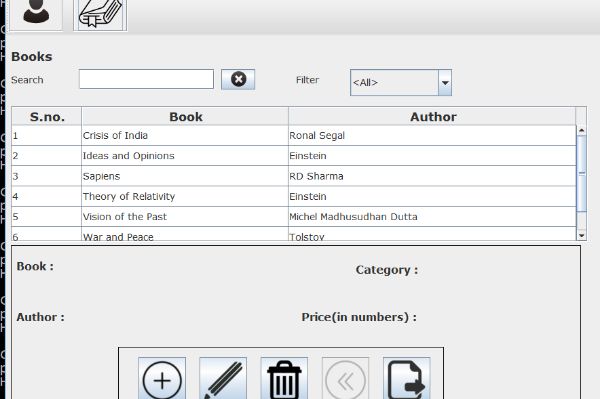Screen dimensions: 600x399
Task: Click the Price(in numbers) : label
Action: [x=359, y=317]
